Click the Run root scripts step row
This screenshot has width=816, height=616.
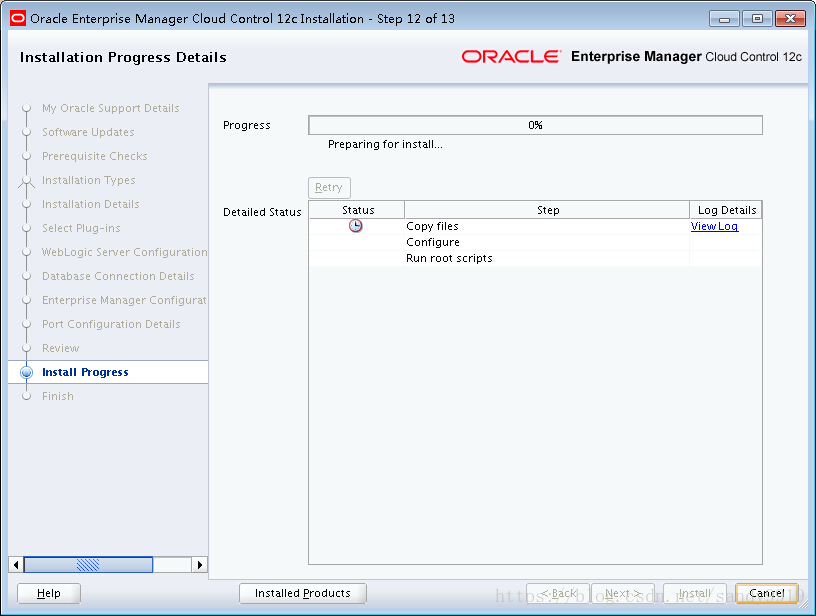coord(536,258)
